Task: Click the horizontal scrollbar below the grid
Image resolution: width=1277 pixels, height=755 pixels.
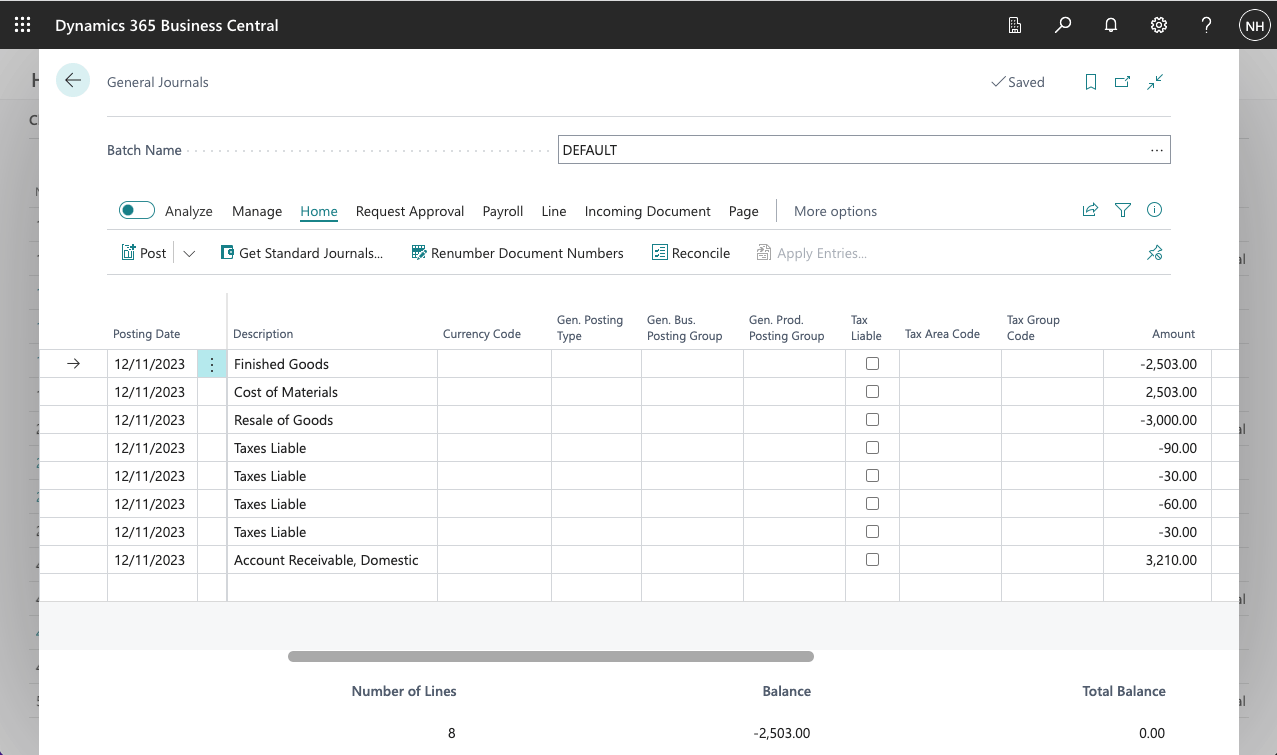Action: (x=550, y=657)
